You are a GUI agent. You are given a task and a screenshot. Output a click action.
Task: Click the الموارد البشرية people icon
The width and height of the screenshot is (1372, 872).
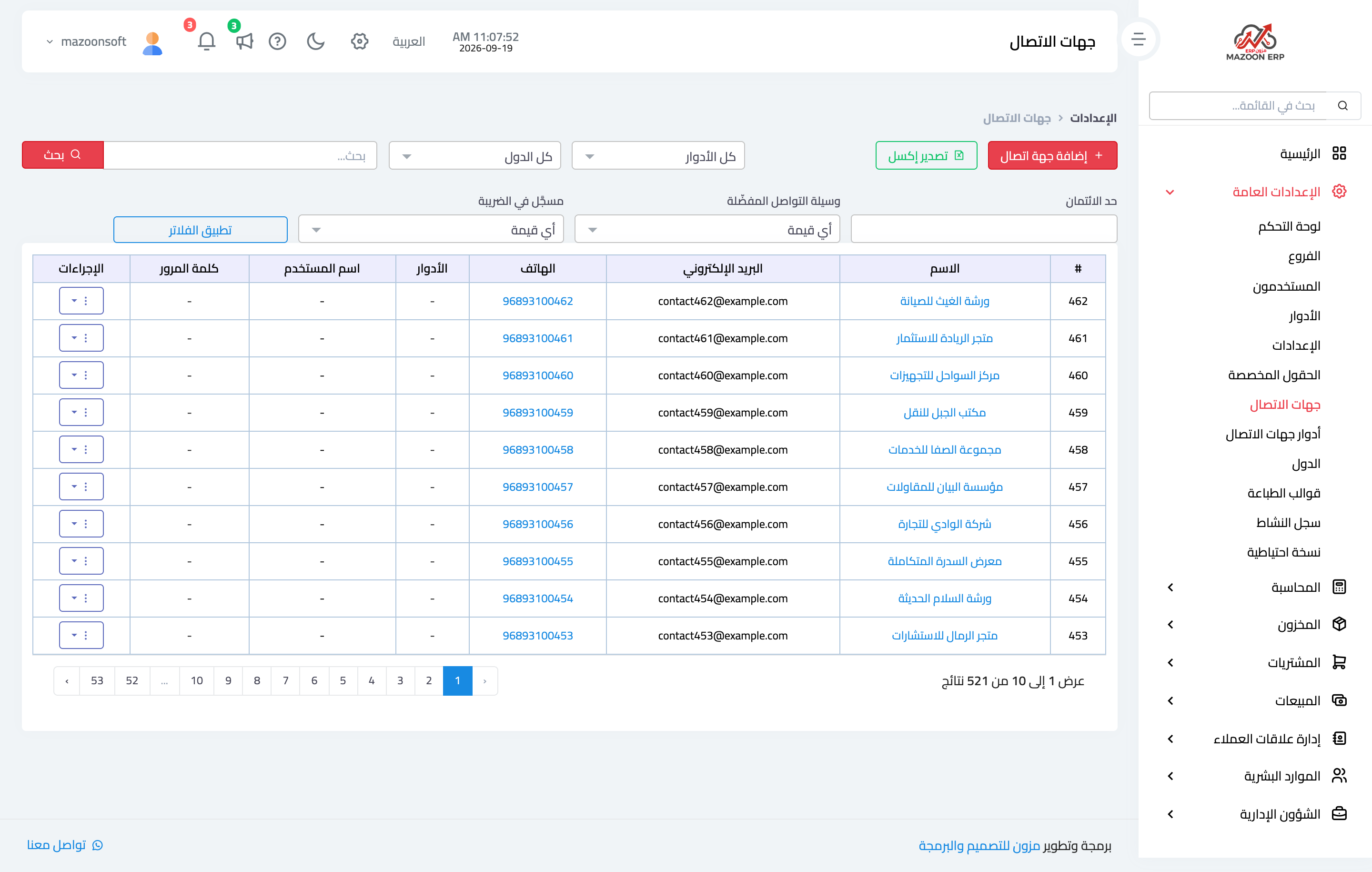pos(1339,776)
